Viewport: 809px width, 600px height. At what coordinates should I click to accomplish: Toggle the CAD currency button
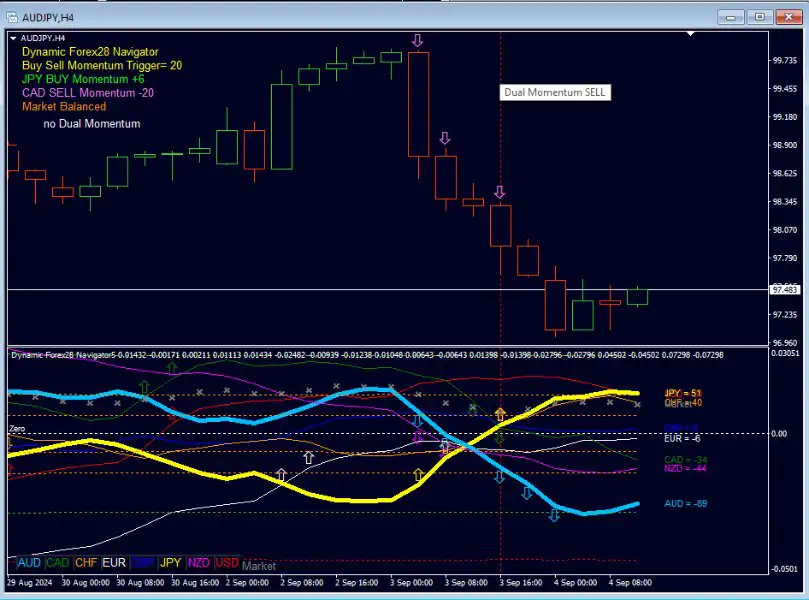pyautogui.click(x=58, y=564)
